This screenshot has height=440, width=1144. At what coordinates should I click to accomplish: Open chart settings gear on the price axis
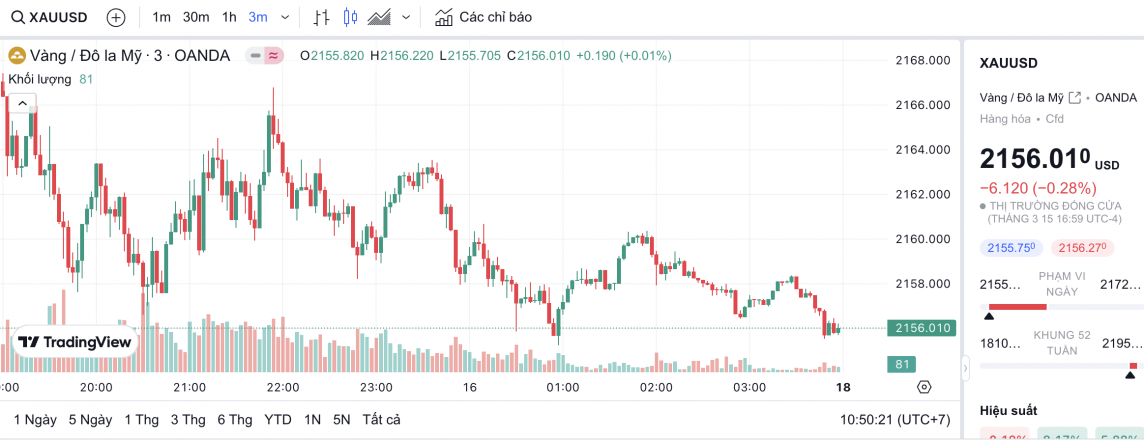coord(924,387)
